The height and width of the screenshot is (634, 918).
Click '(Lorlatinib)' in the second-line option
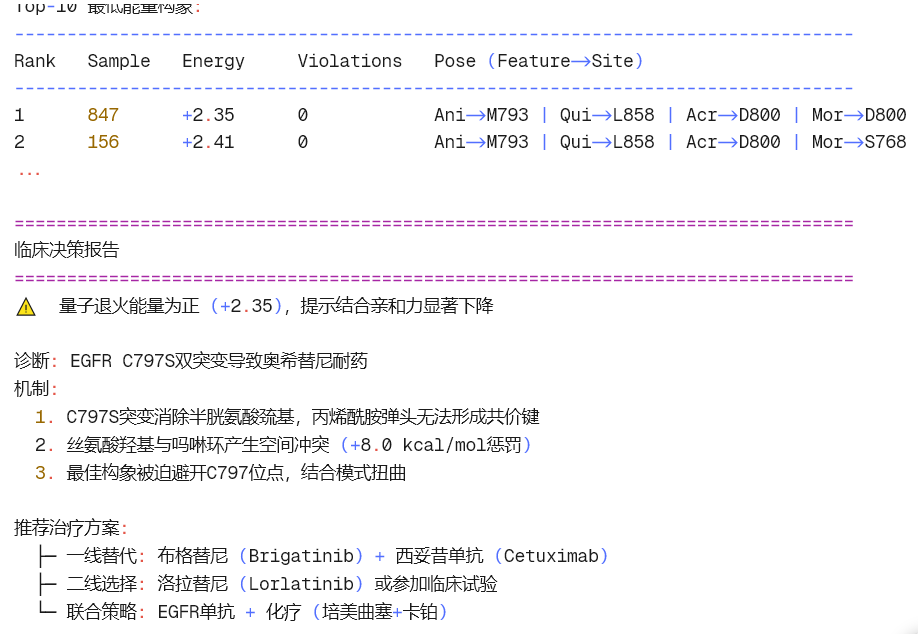(x=302, y=584)
